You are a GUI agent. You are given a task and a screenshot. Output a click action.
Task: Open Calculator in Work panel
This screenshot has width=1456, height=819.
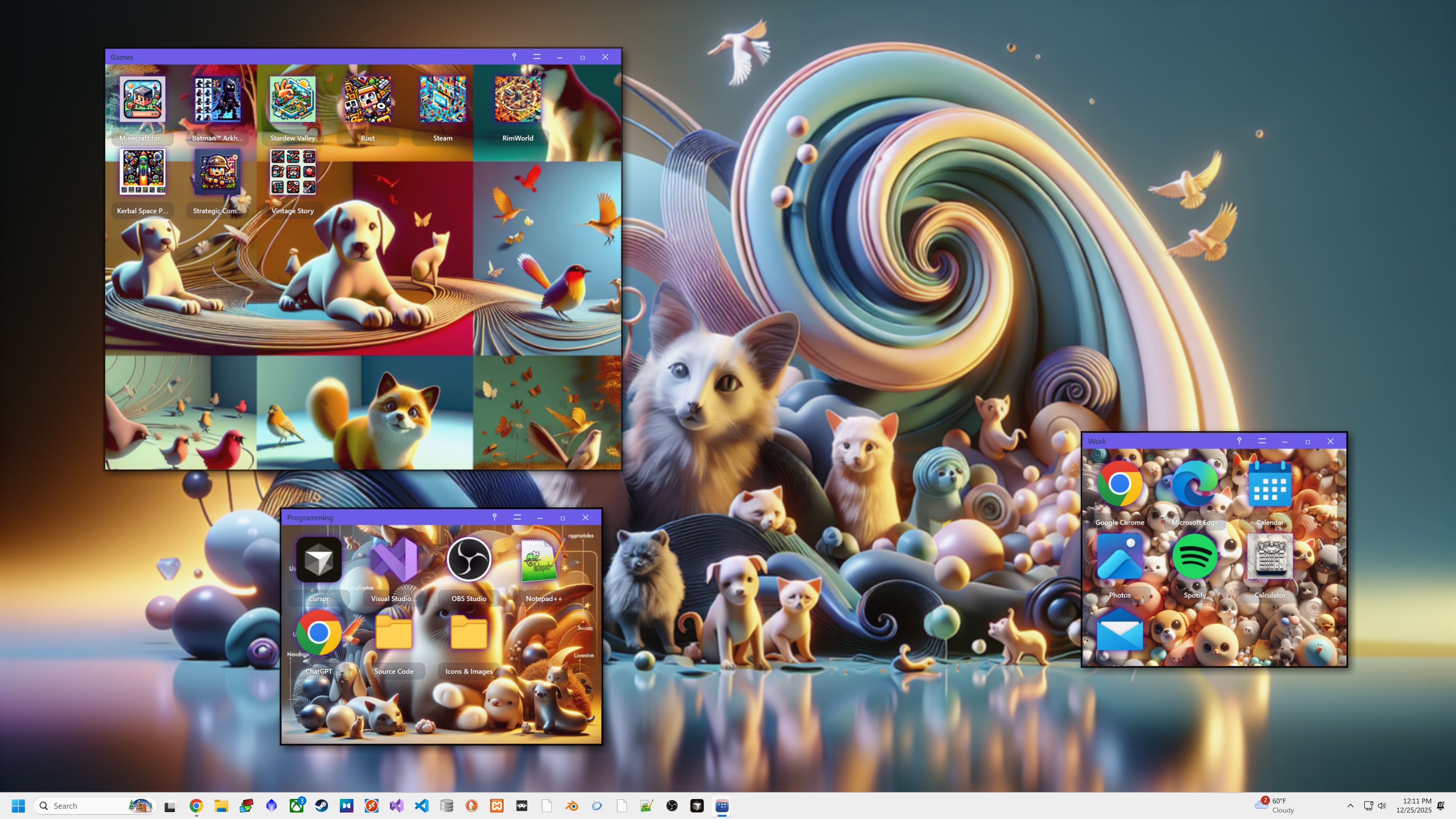coord(1269,557)
